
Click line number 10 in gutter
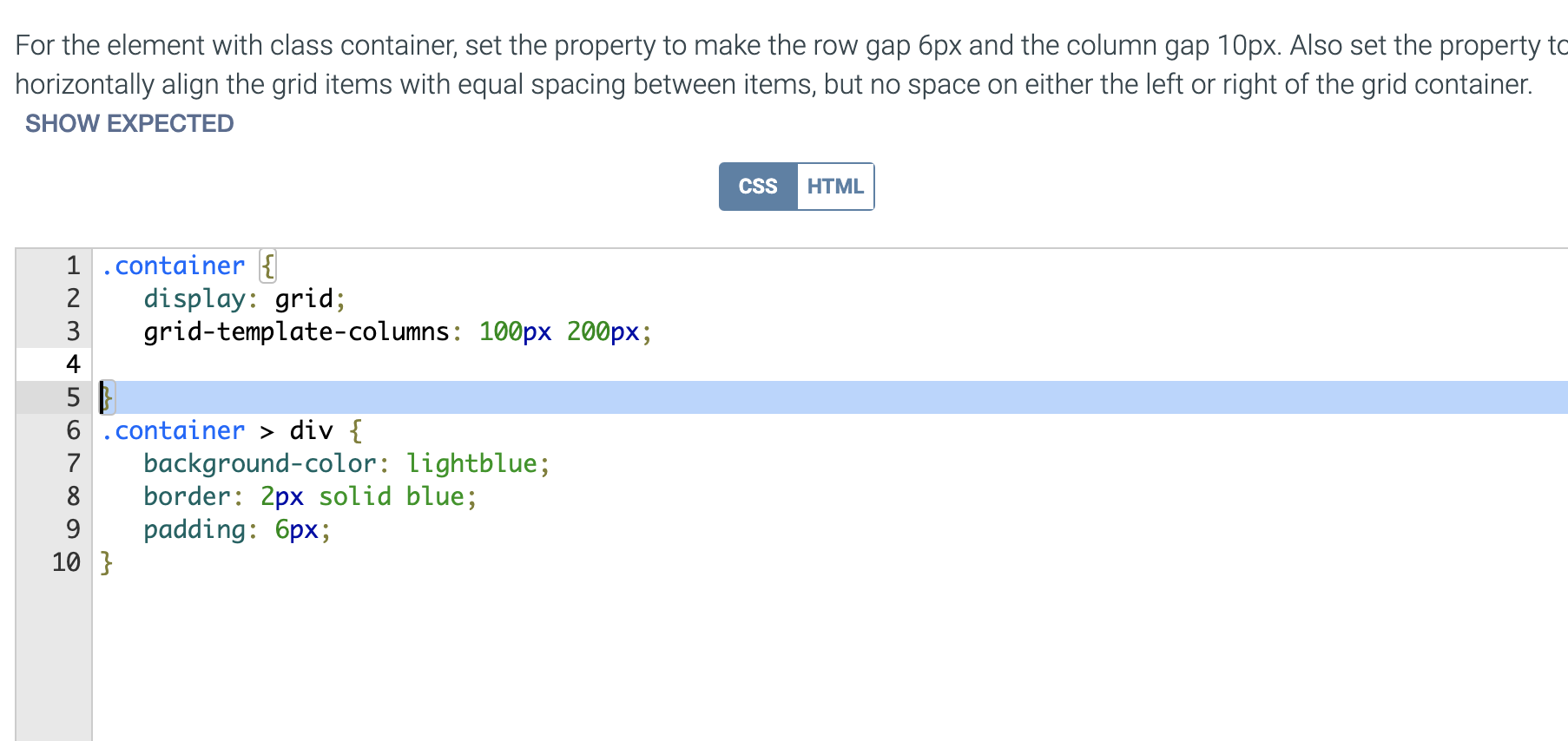(x=66, y=562)
